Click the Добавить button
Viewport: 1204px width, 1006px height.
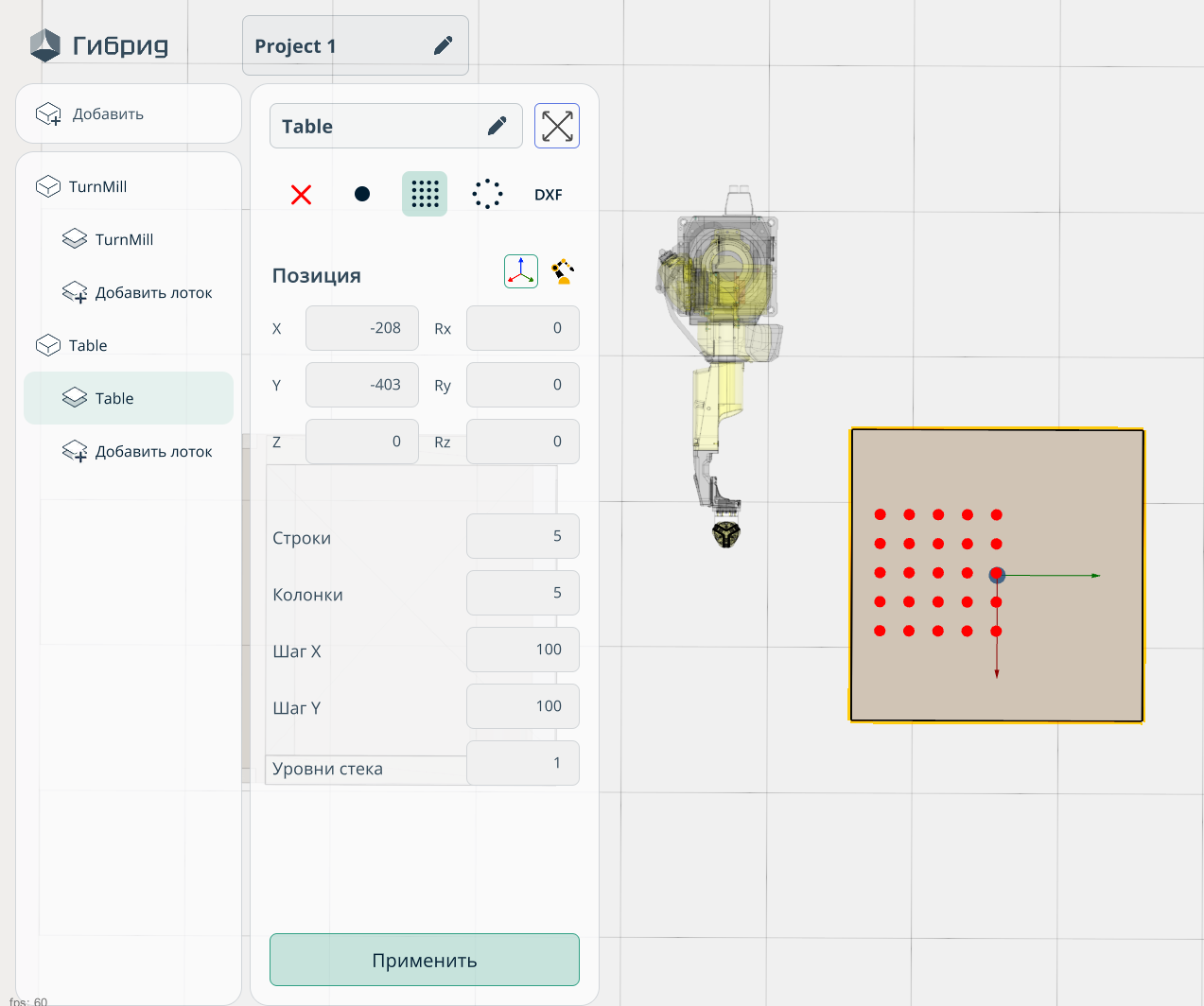click(129, 114)
